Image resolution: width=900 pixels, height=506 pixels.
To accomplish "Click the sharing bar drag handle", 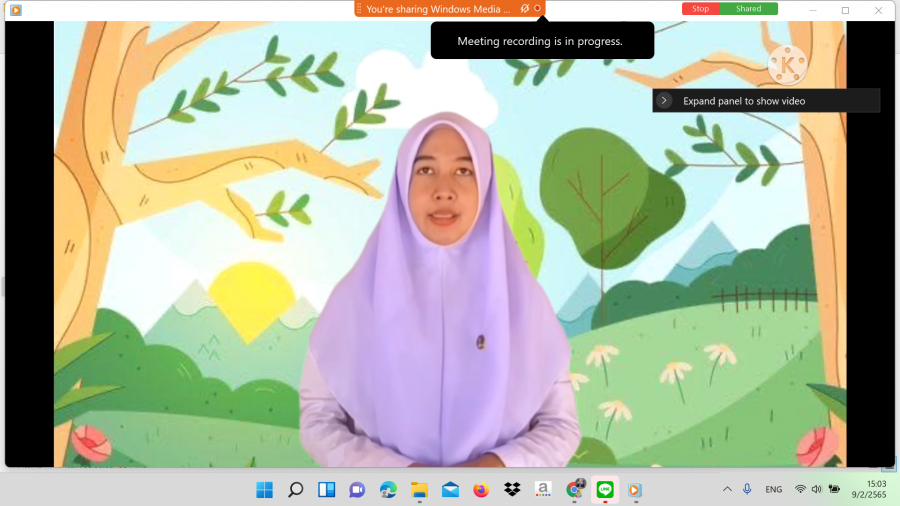I will tap(360, 9).
